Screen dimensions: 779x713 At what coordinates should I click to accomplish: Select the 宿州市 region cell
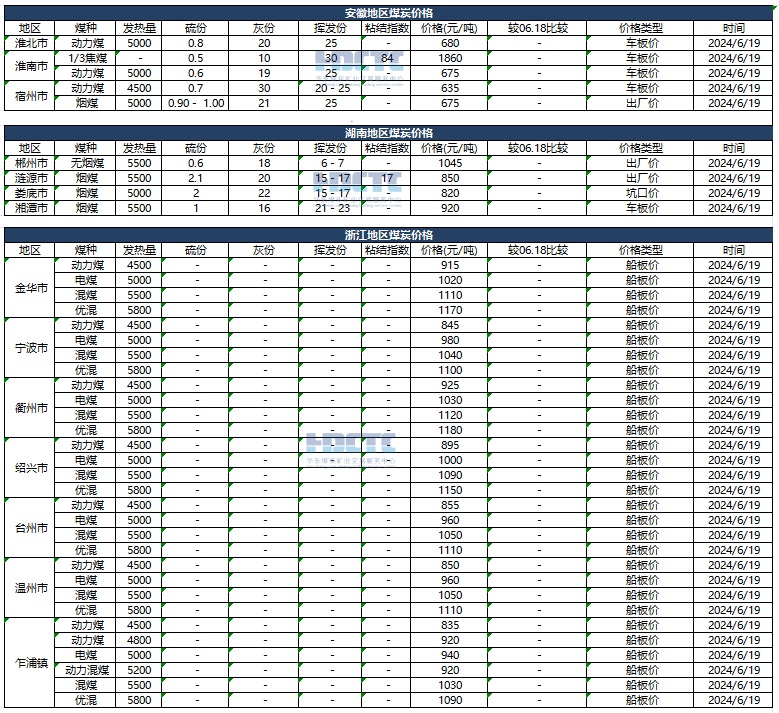click(x=30, y=95)
